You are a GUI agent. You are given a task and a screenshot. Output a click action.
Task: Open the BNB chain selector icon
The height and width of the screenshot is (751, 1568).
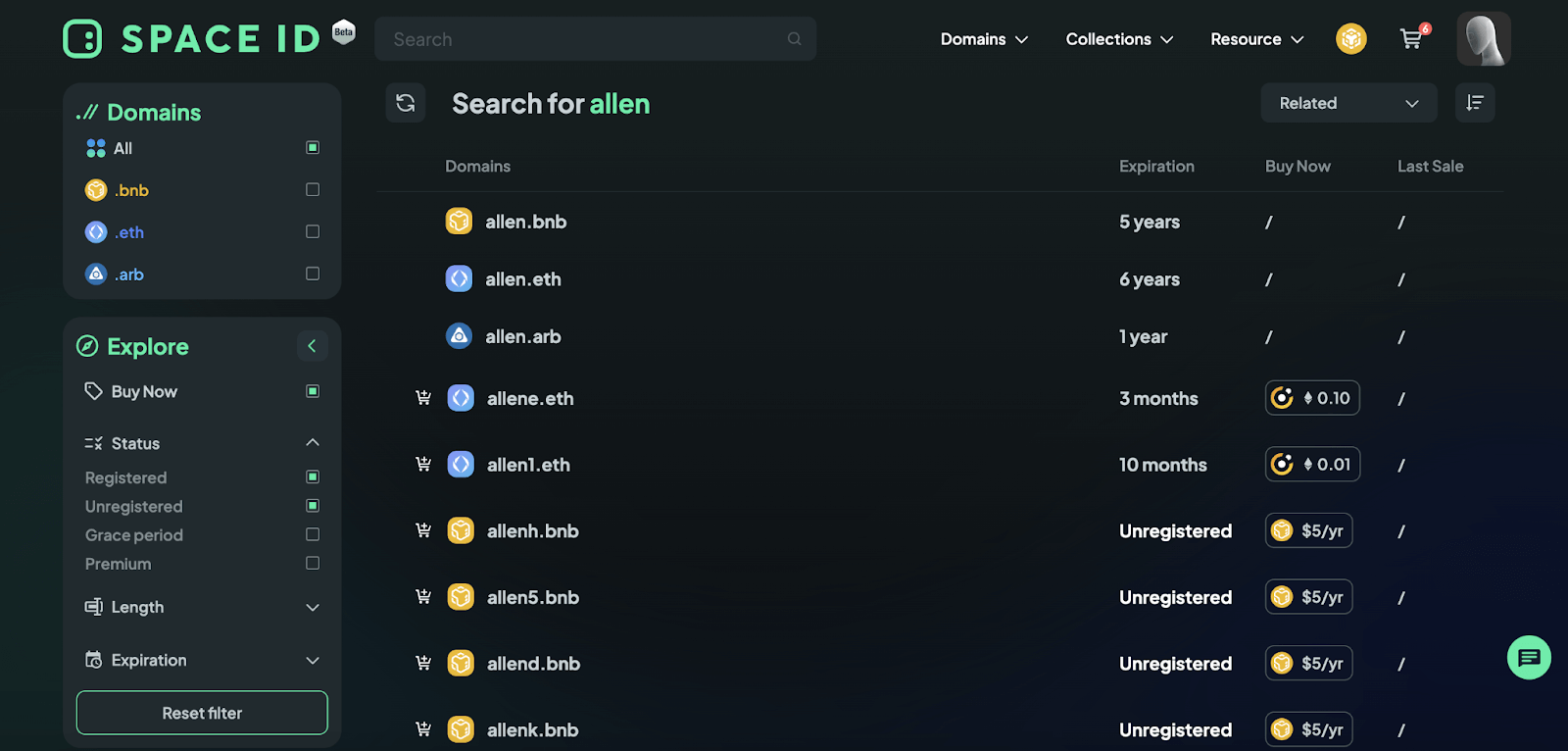point(1351,39)
